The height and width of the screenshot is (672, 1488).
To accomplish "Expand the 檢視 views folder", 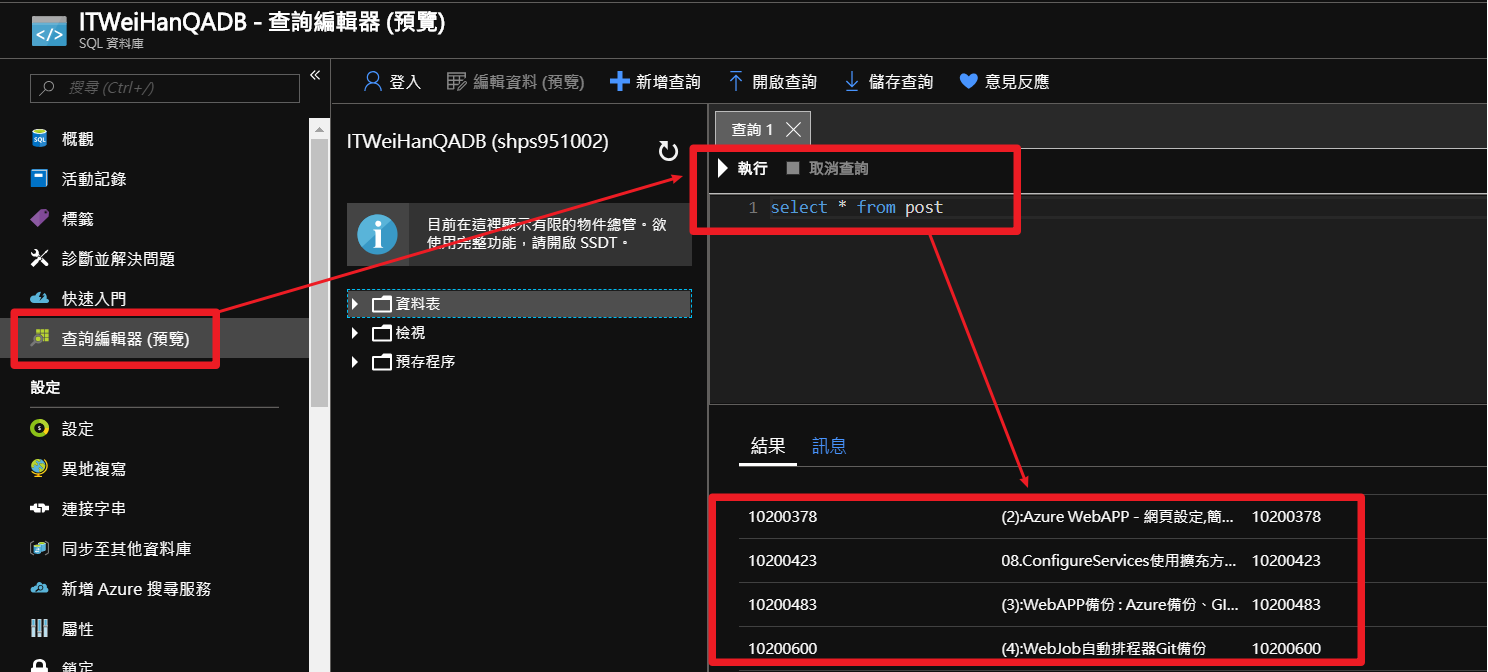I will [355, 333].
